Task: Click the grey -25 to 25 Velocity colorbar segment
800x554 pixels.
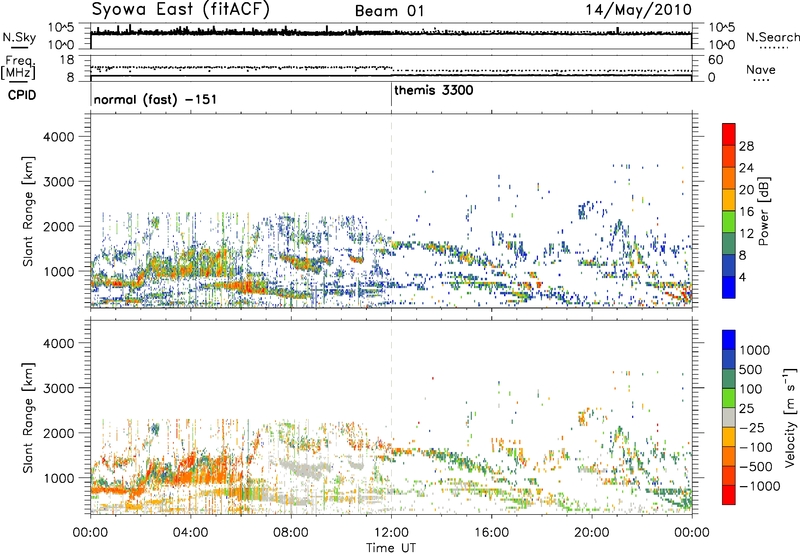Action: point(729,418)
